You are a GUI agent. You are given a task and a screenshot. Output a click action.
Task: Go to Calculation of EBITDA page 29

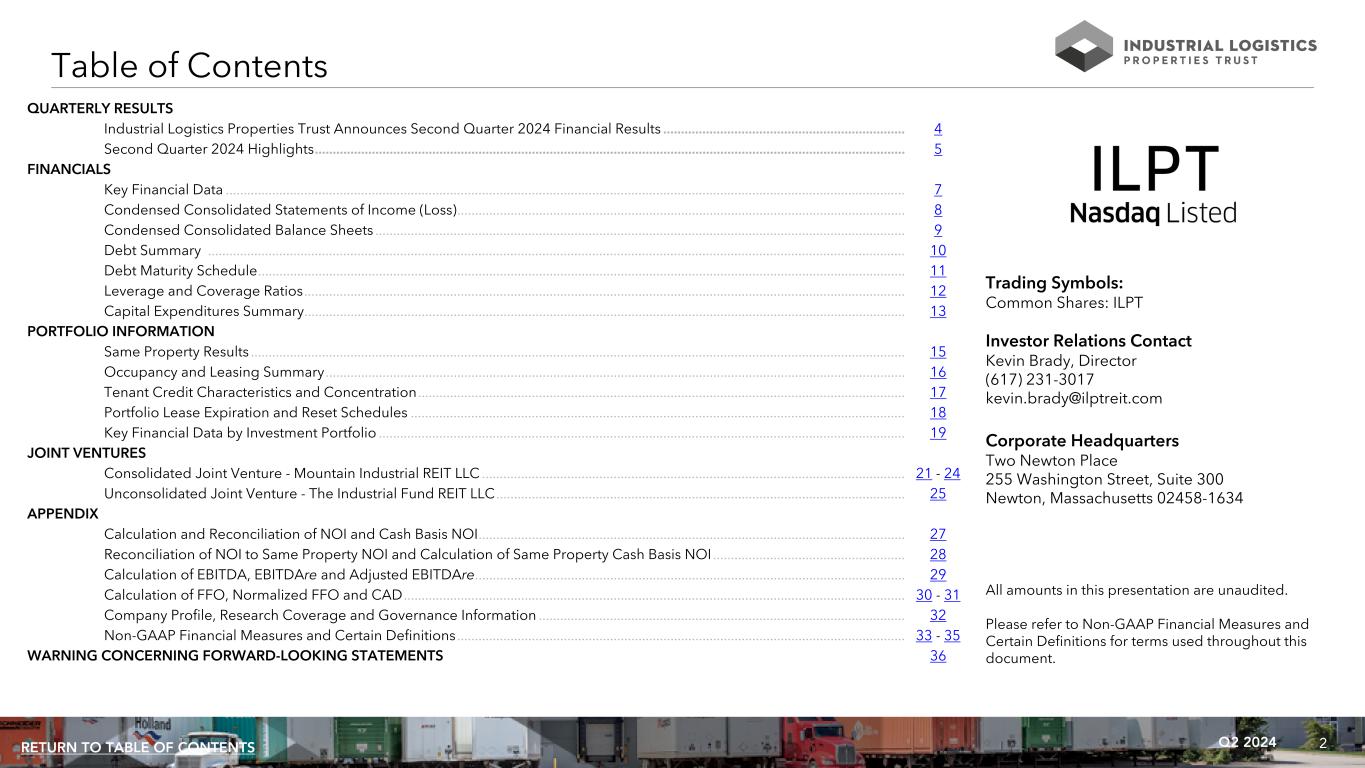[x=937, y=575]
